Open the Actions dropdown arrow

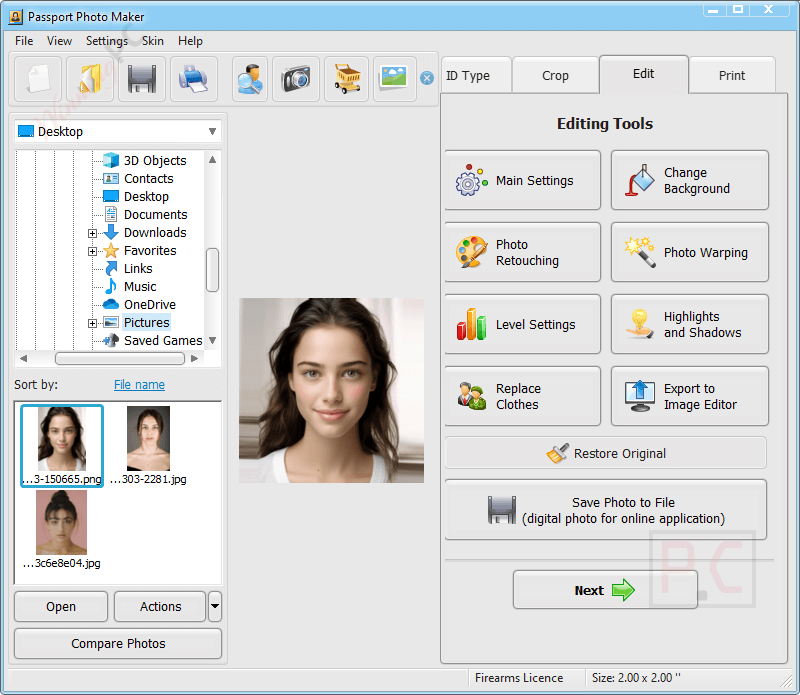[x=215, y=606]
